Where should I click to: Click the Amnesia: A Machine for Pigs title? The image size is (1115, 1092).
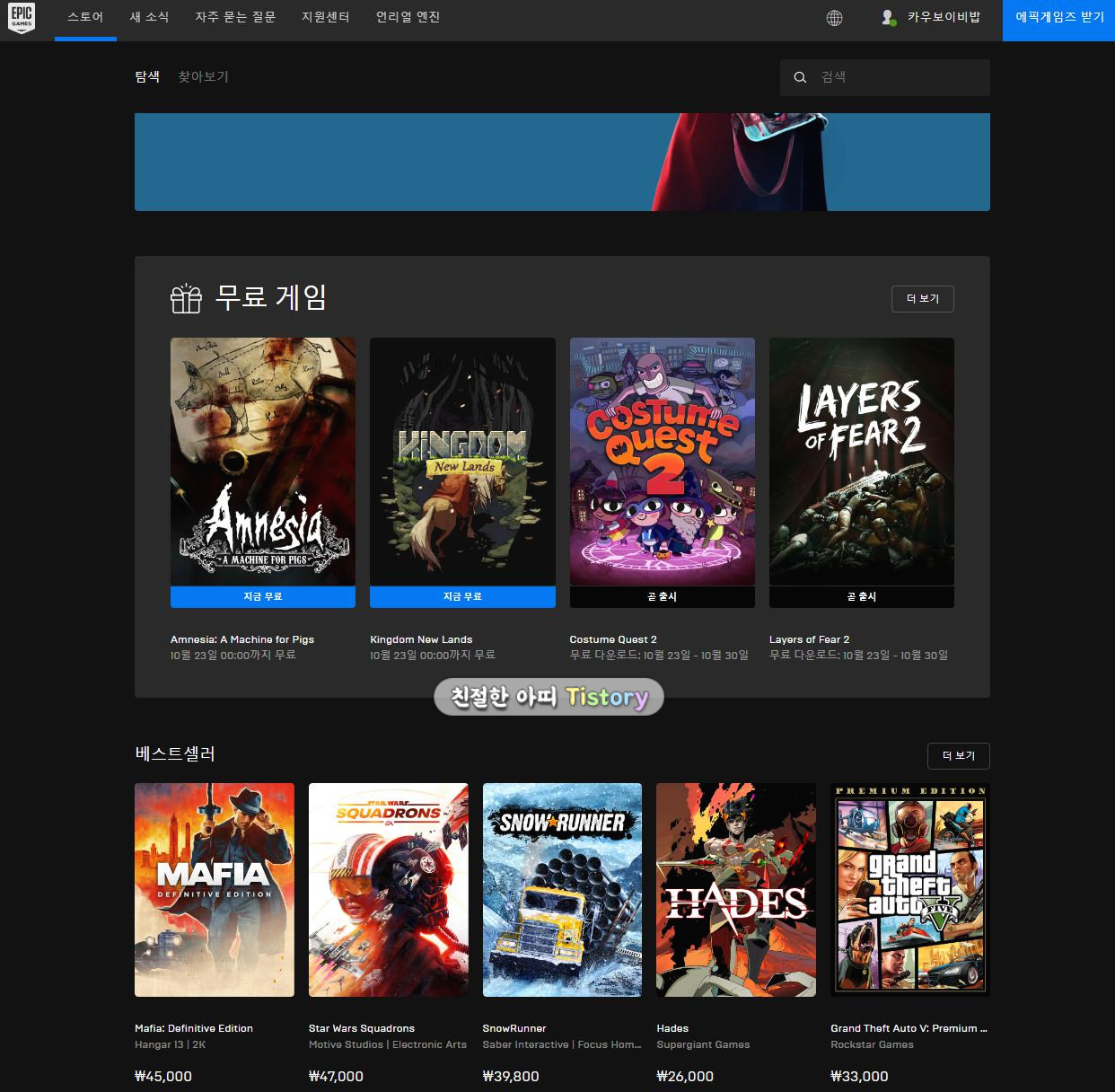click(242, 639)
